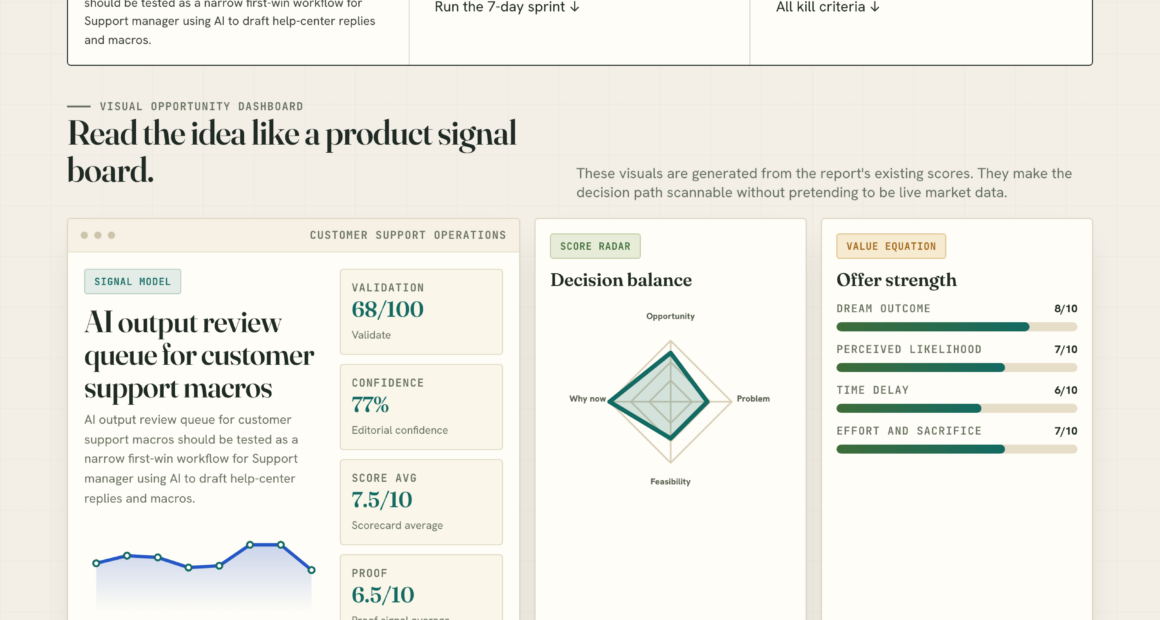This screenshot has width=1160, height=620.
Task: Open the Validation 68/100 card
Action: point(421,311)
